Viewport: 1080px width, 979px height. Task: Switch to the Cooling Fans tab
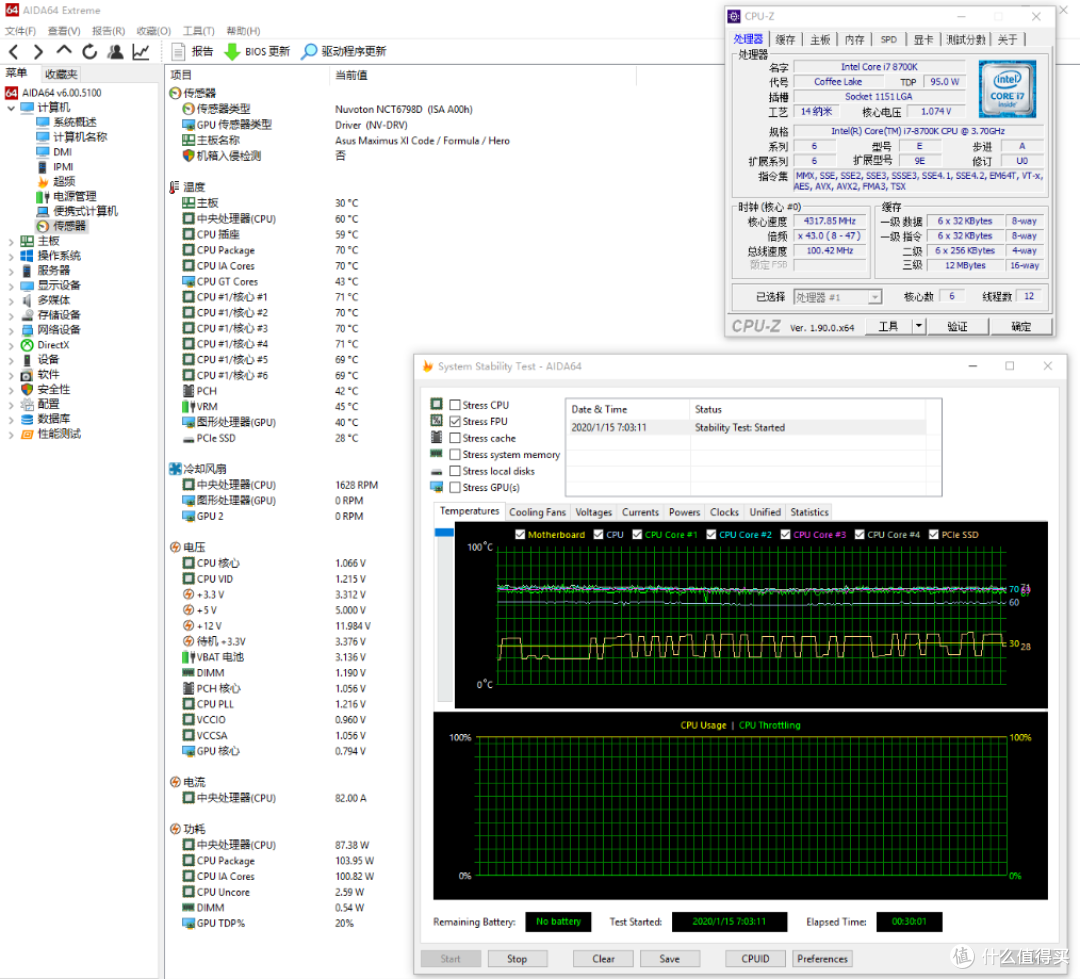click(x=537, y=512)
